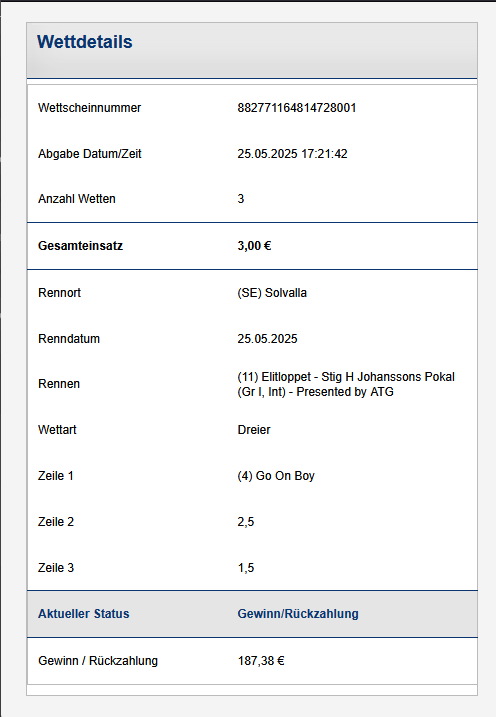Click the Rennen row label
Image resolution: width=496 pixels, height=717 pixels.
[59, 384]
